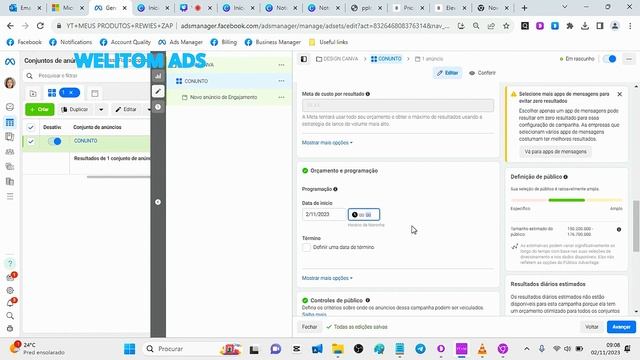
Task: Open the help question mark icon in the sidebar
Action: point(10,263)
